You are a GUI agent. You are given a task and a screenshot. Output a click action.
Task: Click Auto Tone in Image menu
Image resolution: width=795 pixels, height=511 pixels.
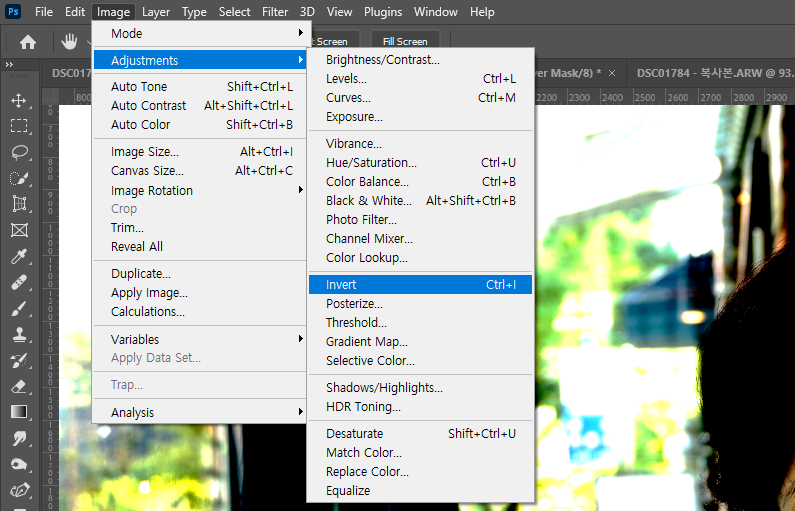point(199,86)
